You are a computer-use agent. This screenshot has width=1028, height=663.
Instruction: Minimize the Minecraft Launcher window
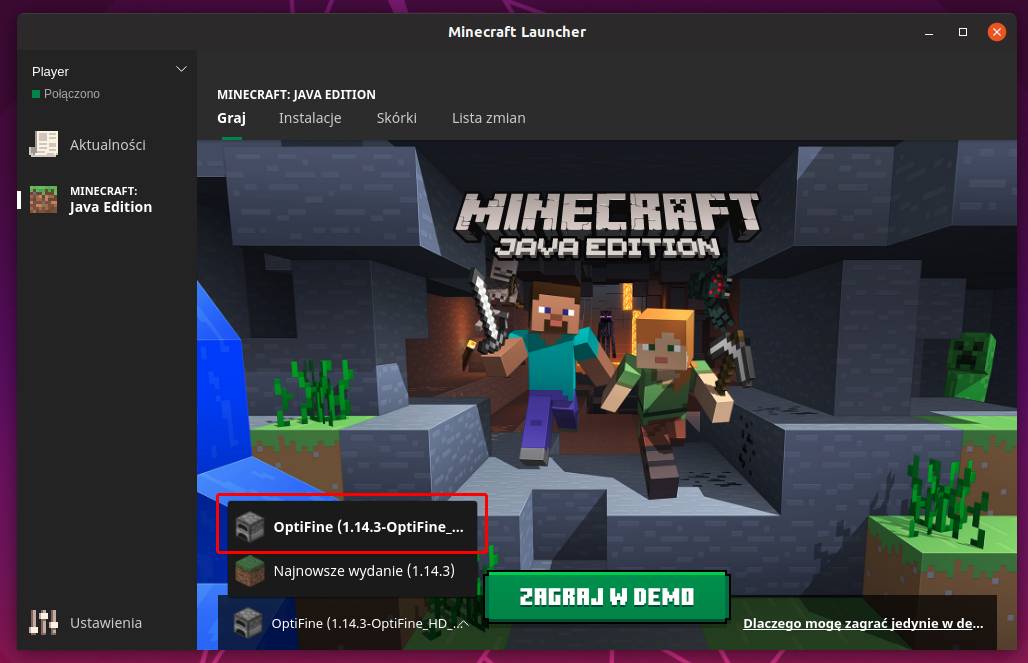coord(929,32)
